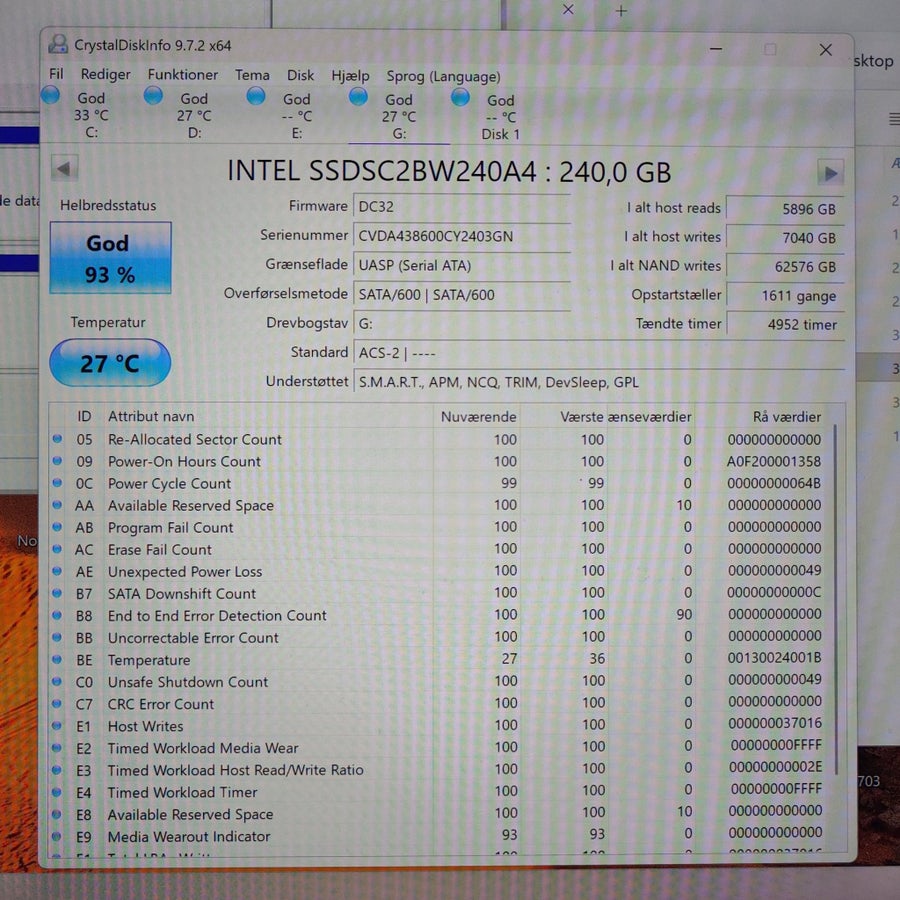Open the Hjælp menu
900x900 pixels.
click(x=350, y=76)
